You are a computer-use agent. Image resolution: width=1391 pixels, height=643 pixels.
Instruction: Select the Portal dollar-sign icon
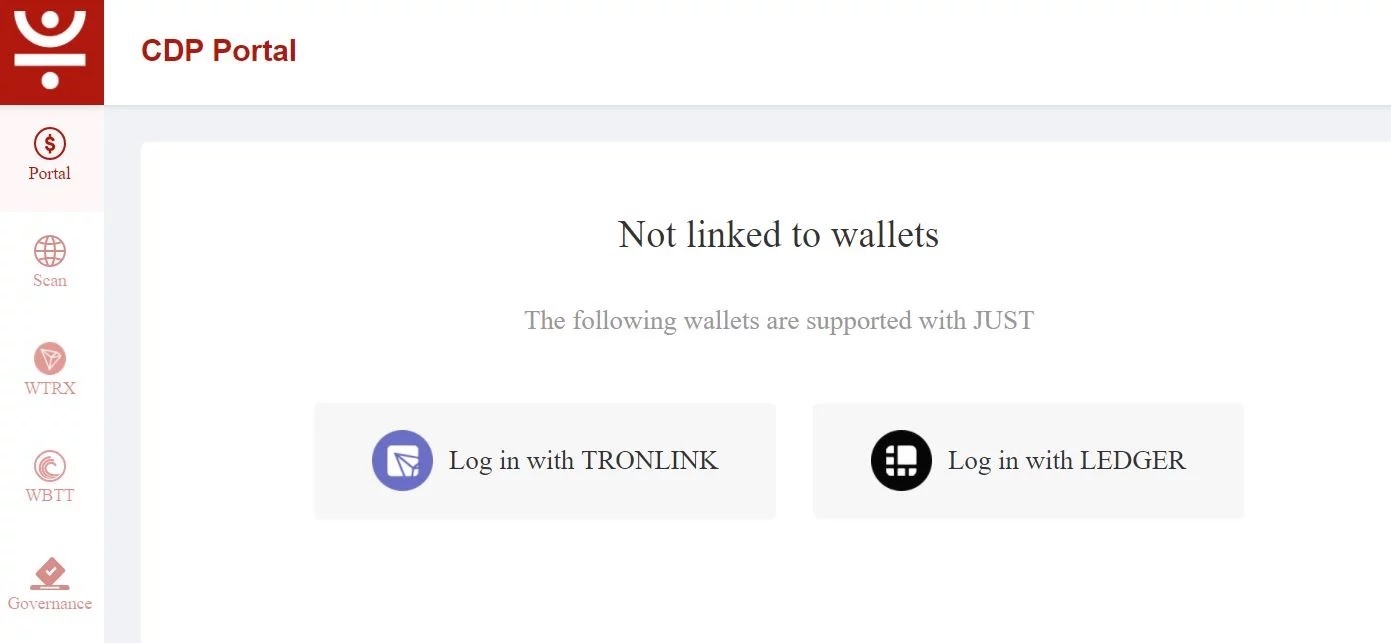click(50, 144)
